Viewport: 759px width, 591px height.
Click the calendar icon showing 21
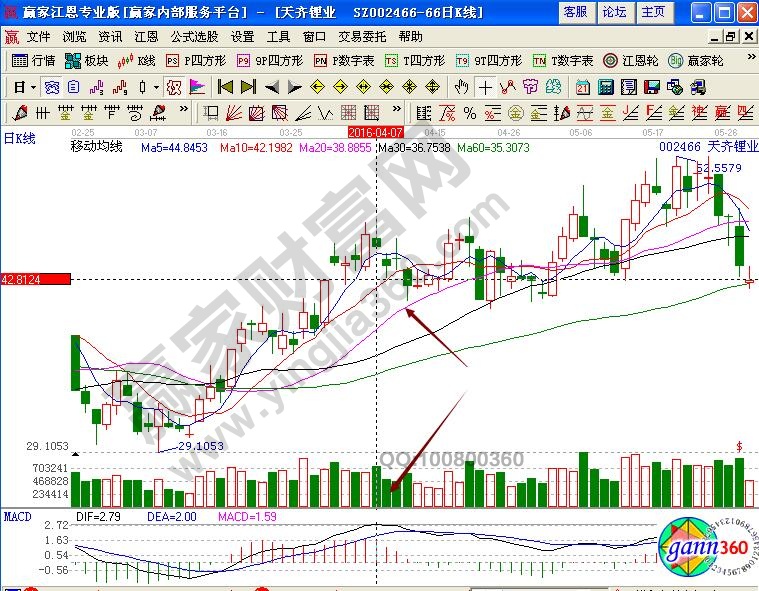pyautogui.click(x=582, y=86)
